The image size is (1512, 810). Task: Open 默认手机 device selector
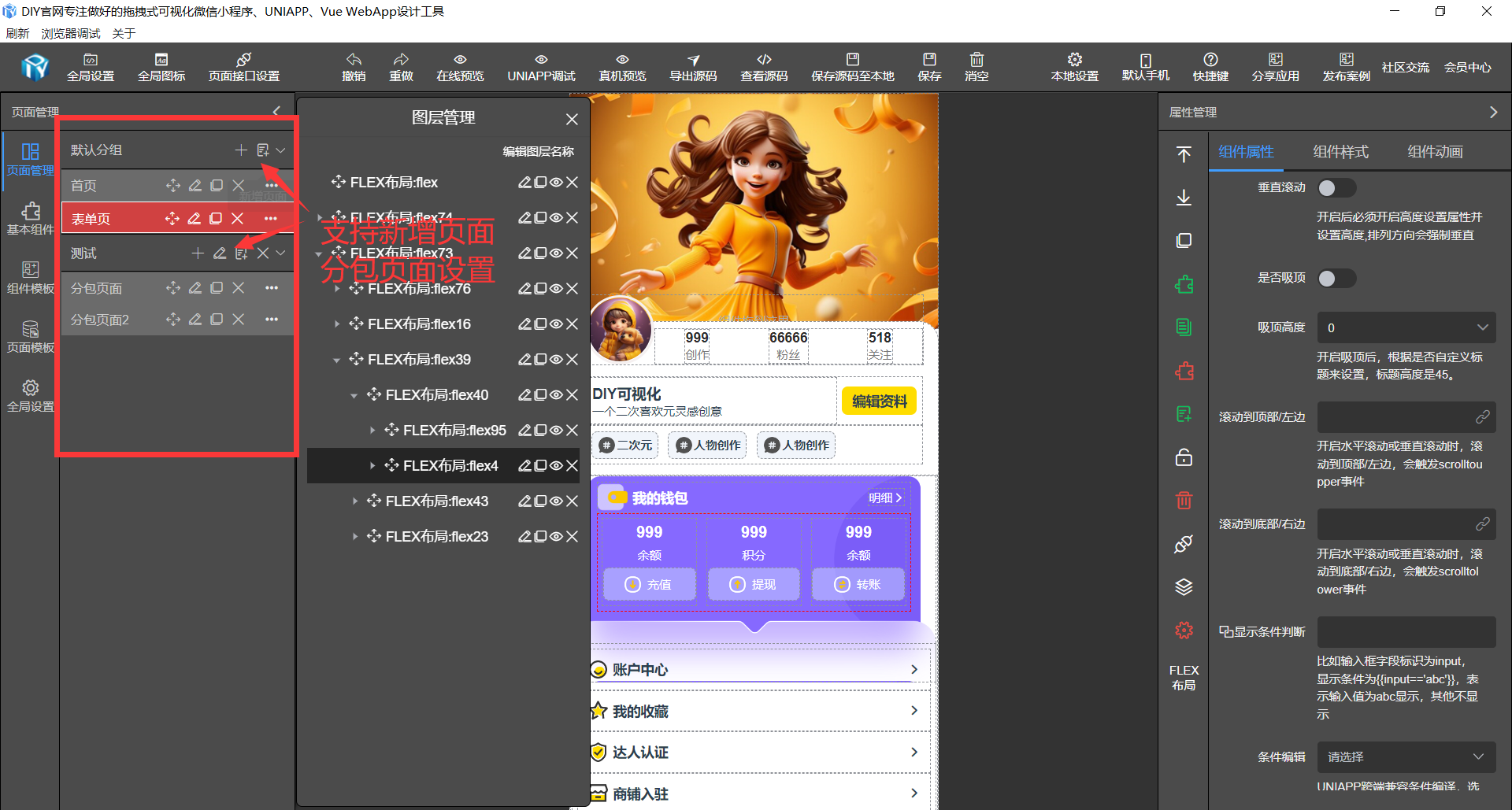coord(1146,68)
